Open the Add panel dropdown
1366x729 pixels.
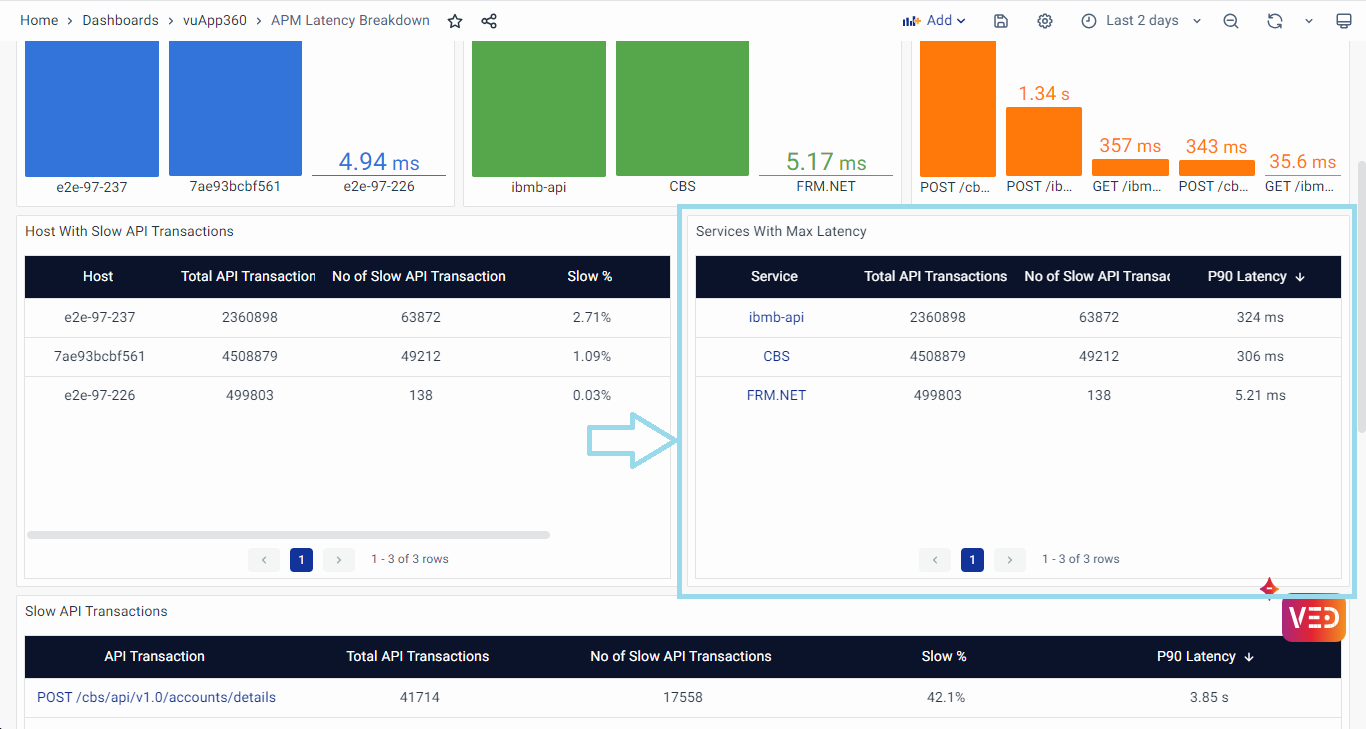(934, 21)
